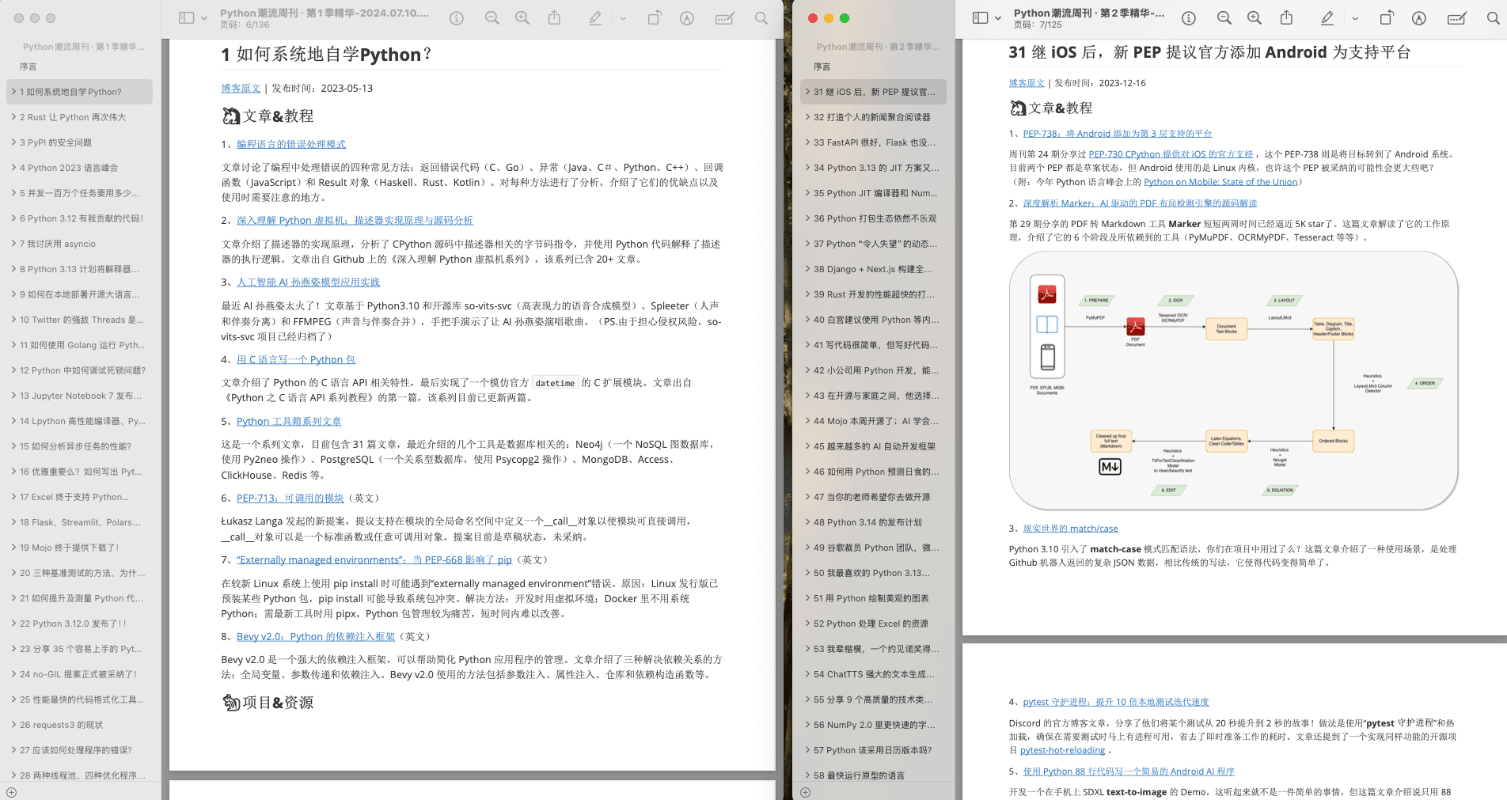Click Share icon in the left window toolbar
This screenshot has height=800, width=1507.
click(x=553, y=18)
